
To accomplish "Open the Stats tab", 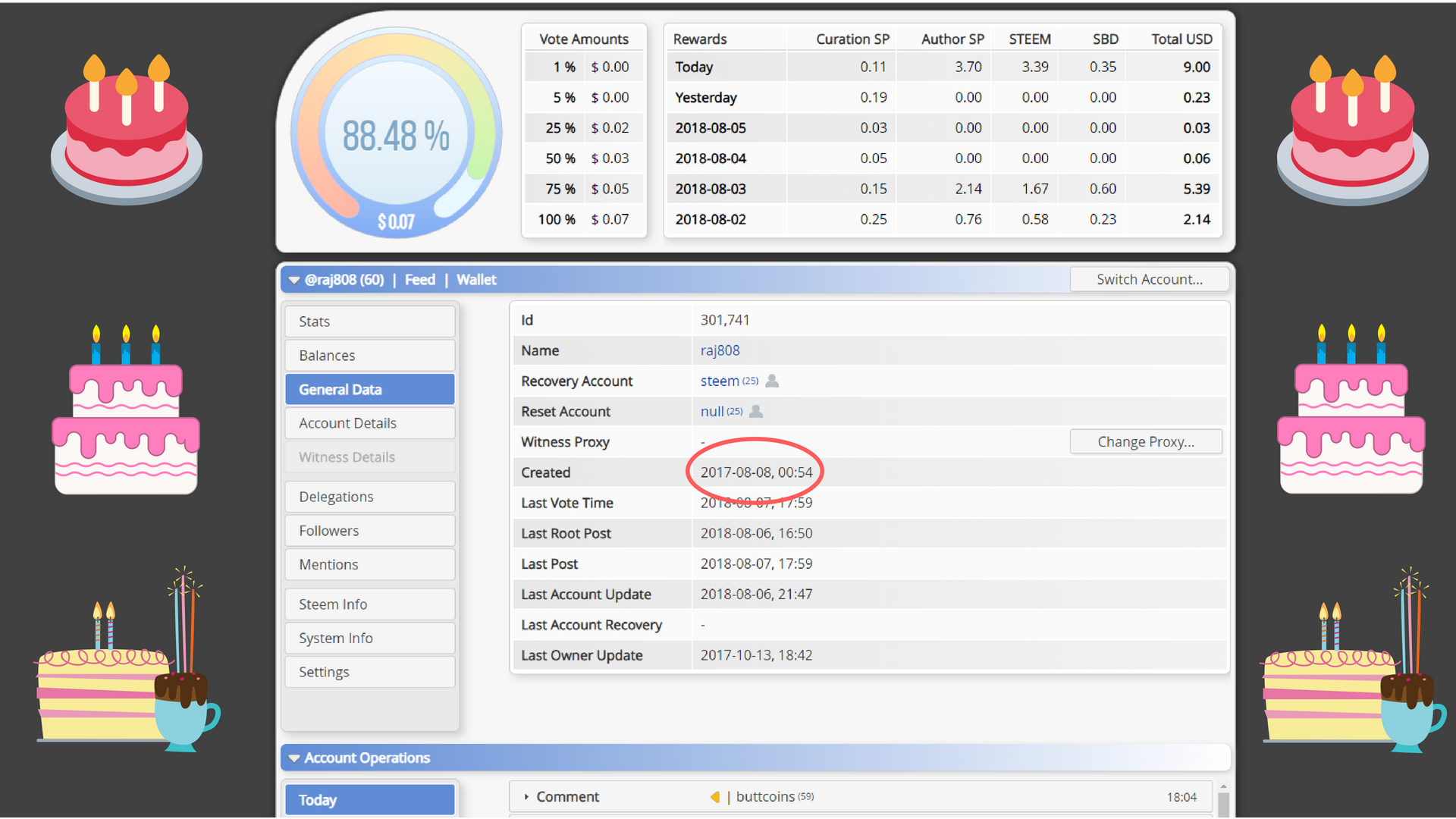I will (370, 322).
